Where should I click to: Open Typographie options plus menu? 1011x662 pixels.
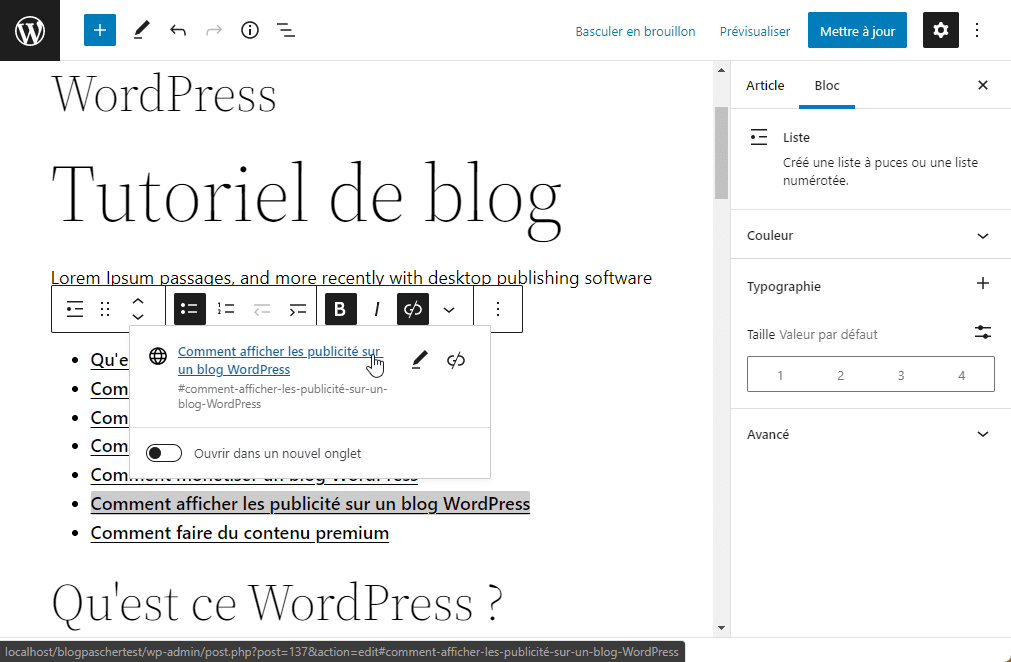coord(983,283)
